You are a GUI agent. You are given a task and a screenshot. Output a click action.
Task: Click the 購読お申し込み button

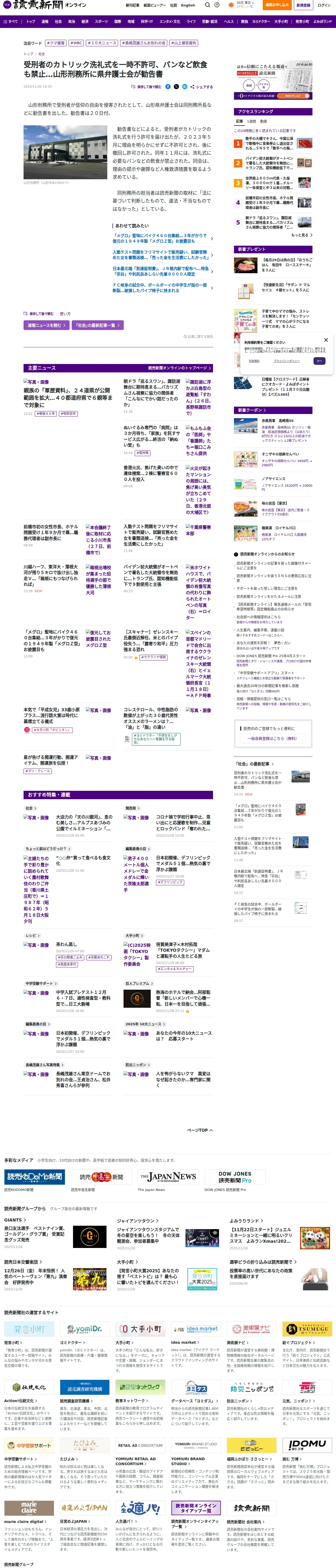pos(277,5)
